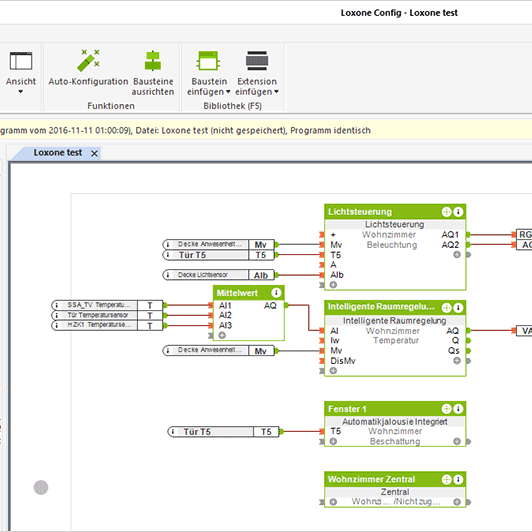Open the Ansicht view icon
Image resolution: width=532 pixels, height=532 pixels.
coord(21,61)
